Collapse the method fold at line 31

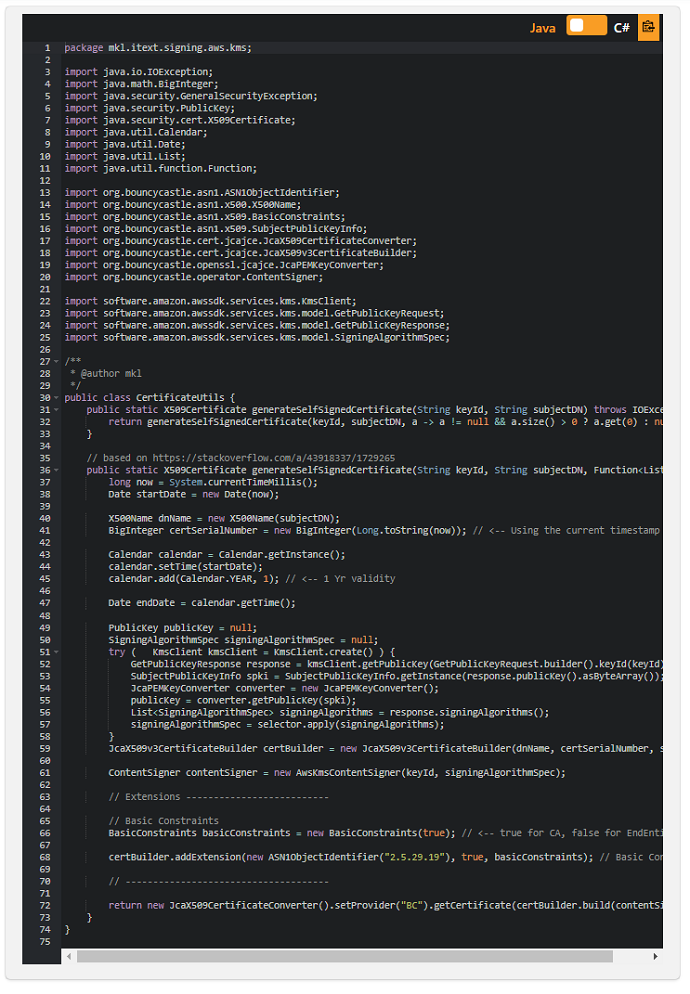[x=56, y=410]
